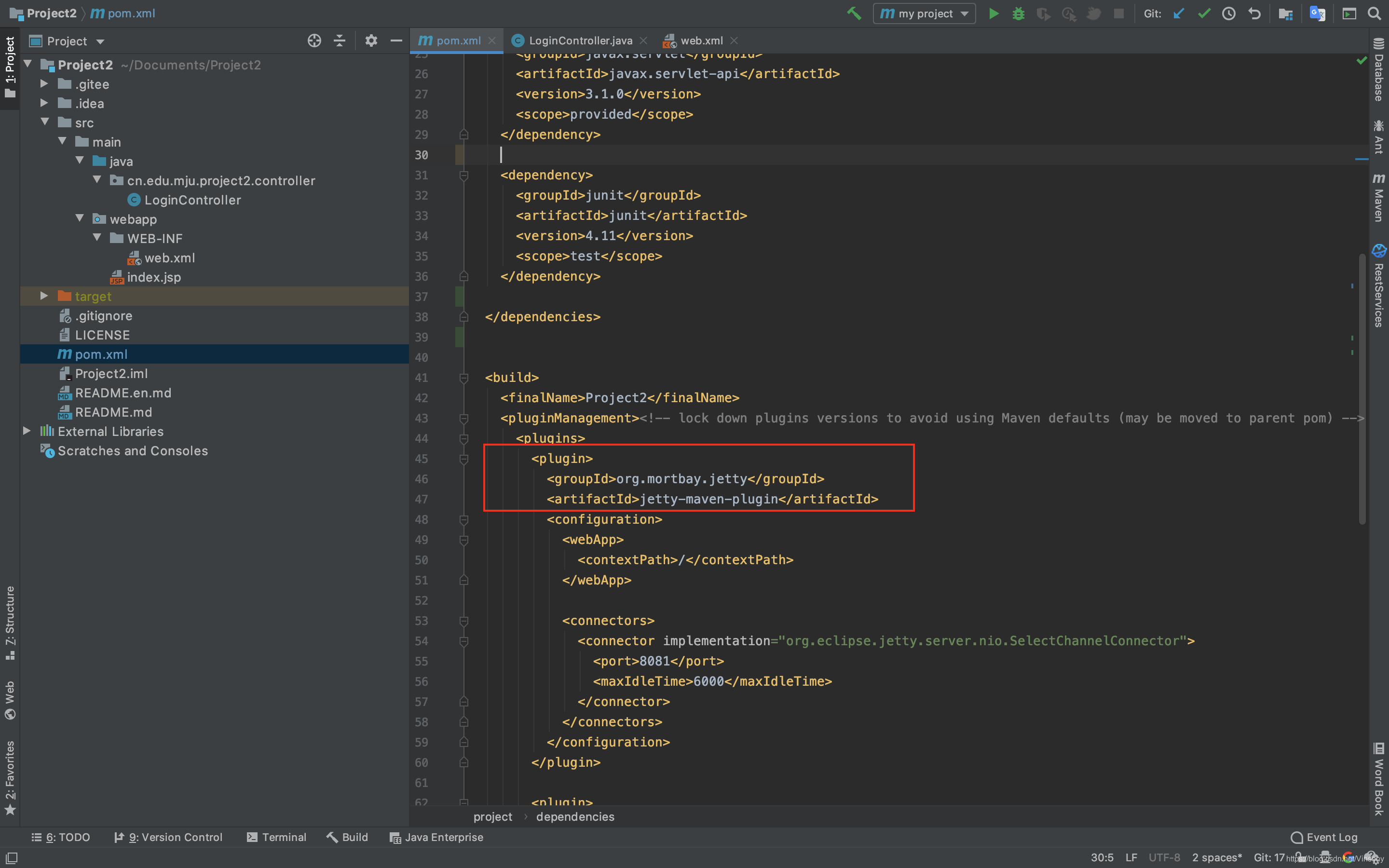Expand the .gitee folder

(44, 83)
